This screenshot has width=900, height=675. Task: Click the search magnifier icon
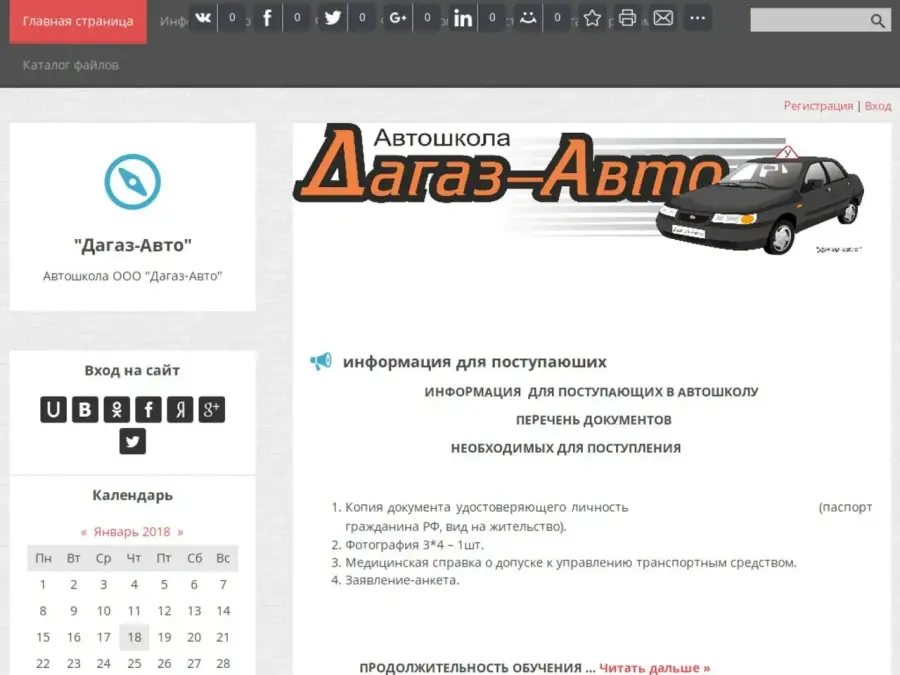877,21
